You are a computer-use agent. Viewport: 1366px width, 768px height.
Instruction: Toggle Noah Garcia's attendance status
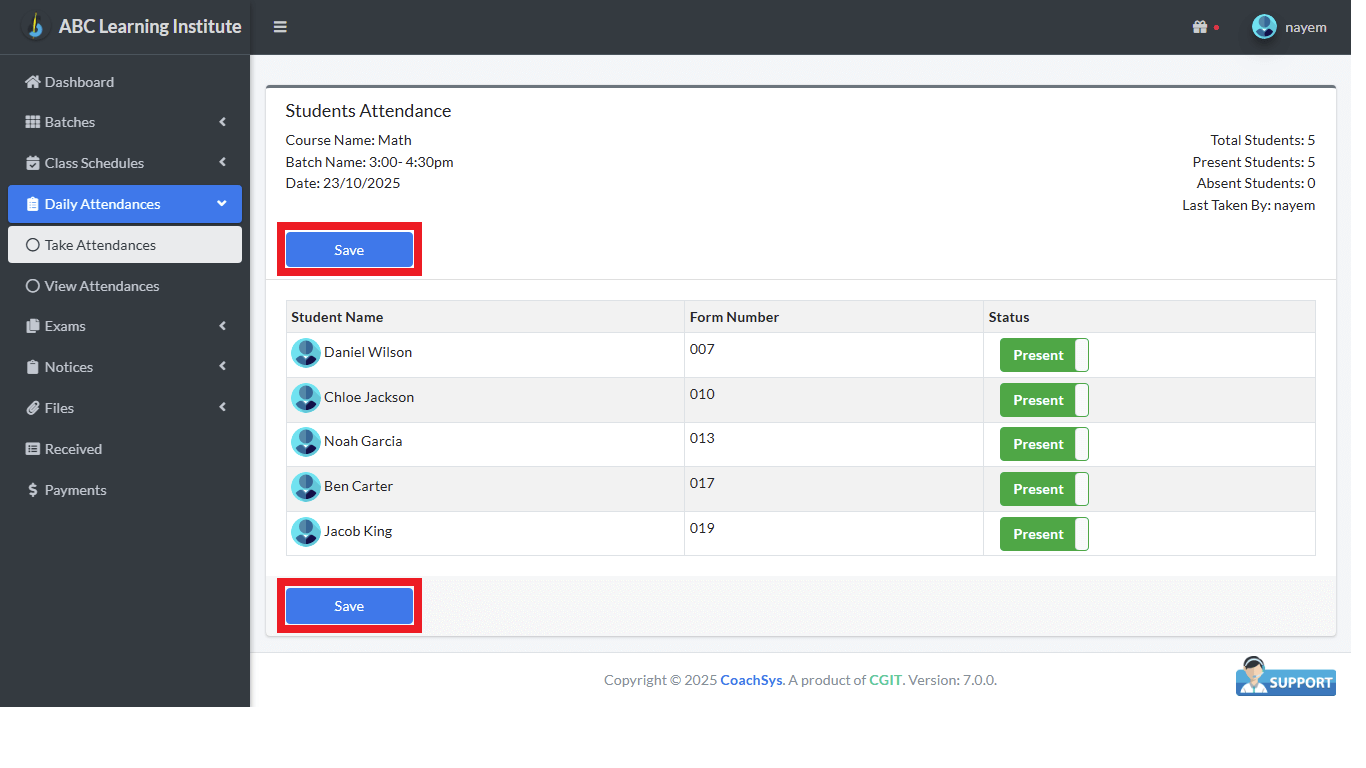click(x=1043, y=444)
